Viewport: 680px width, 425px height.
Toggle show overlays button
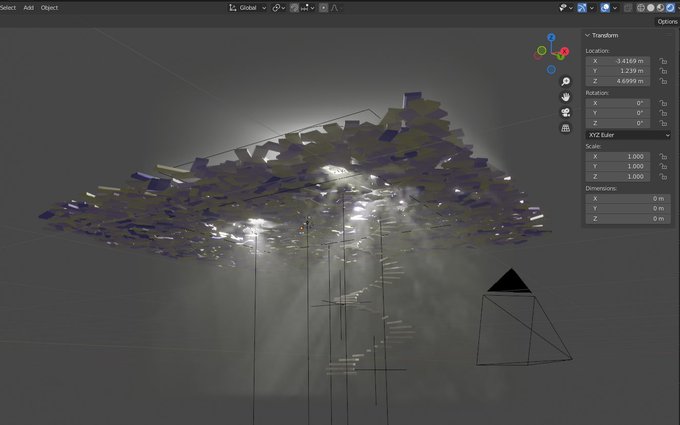(x=605, y=8)
